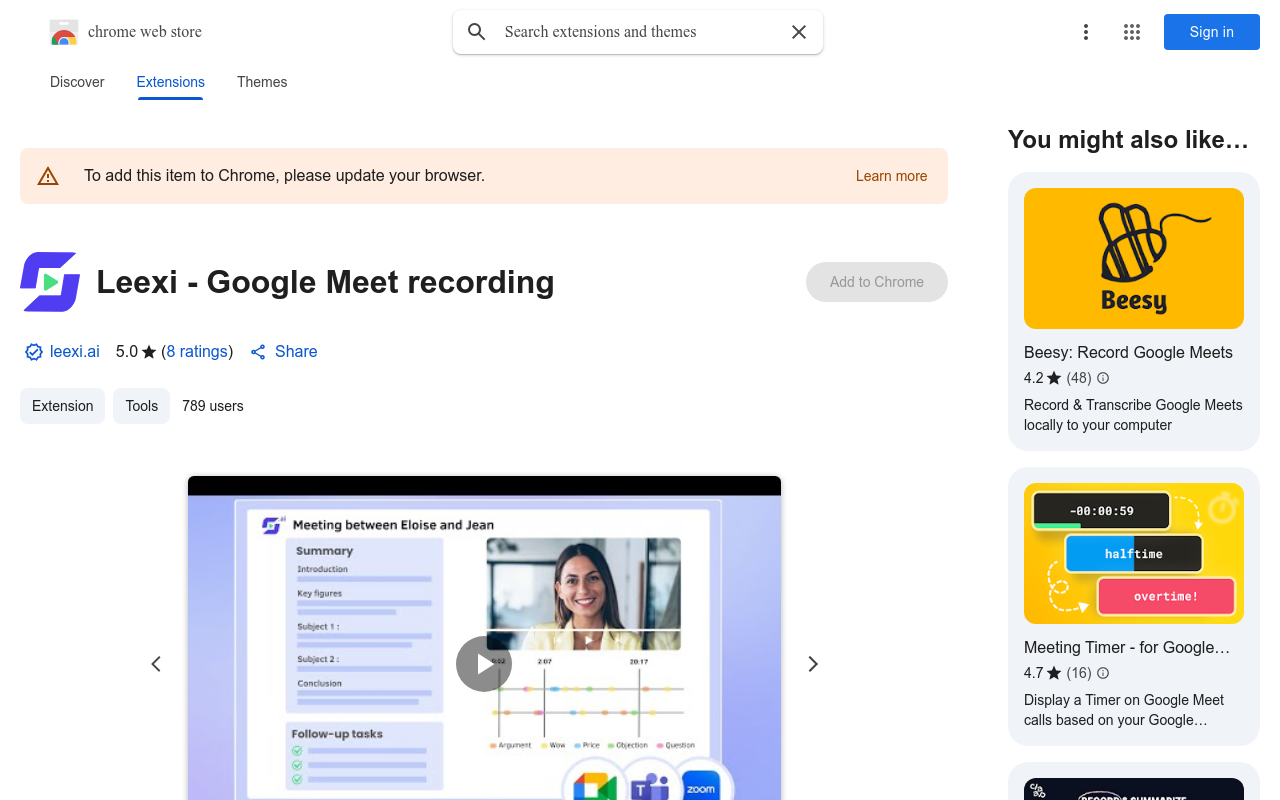Click the info icon beside Beesy rating
The image size is (1280, 800).
tap(1103, 378)
